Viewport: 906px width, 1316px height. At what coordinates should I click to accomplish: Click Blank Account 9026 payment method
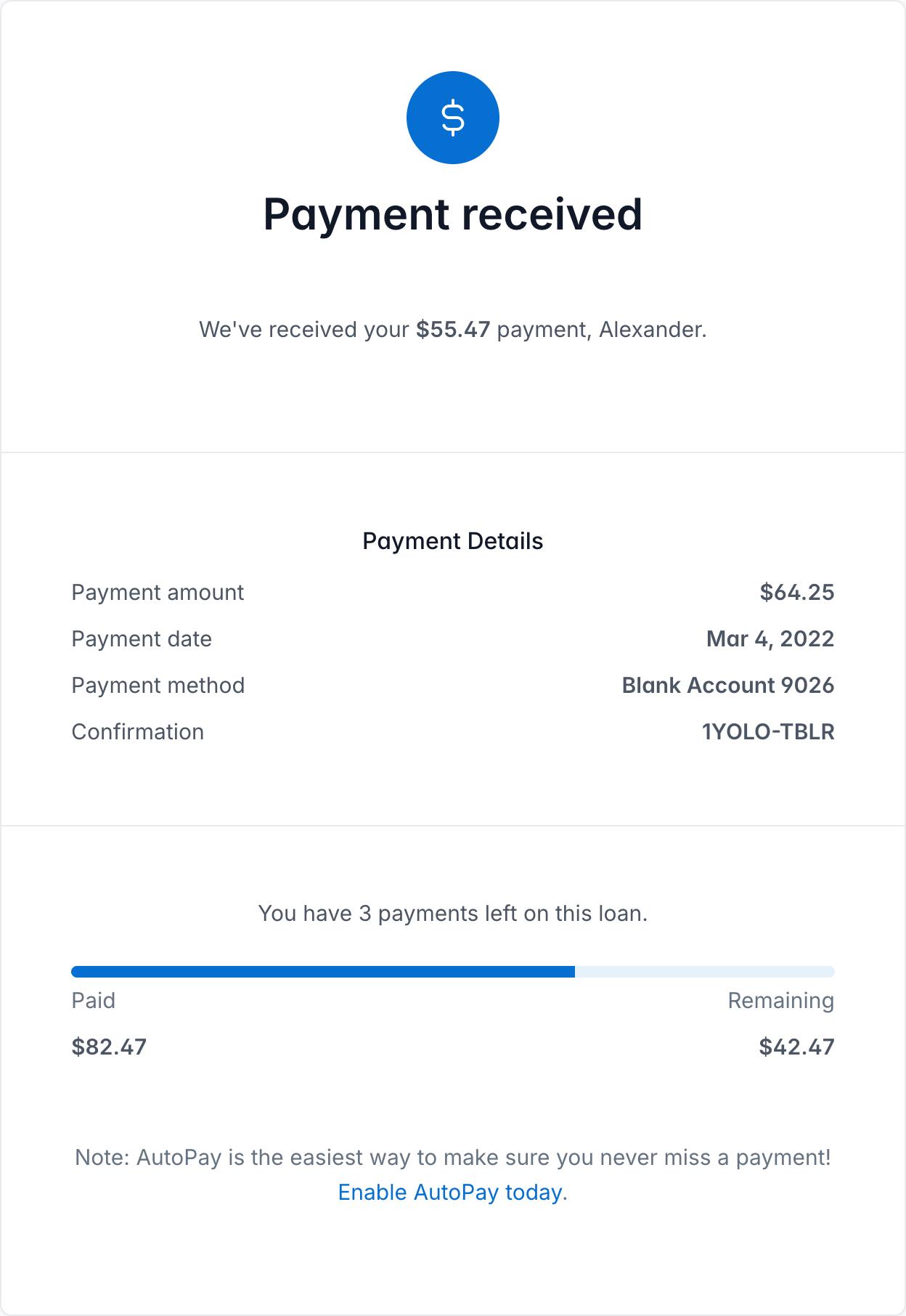pyautogui.click(x=727, y=686)
